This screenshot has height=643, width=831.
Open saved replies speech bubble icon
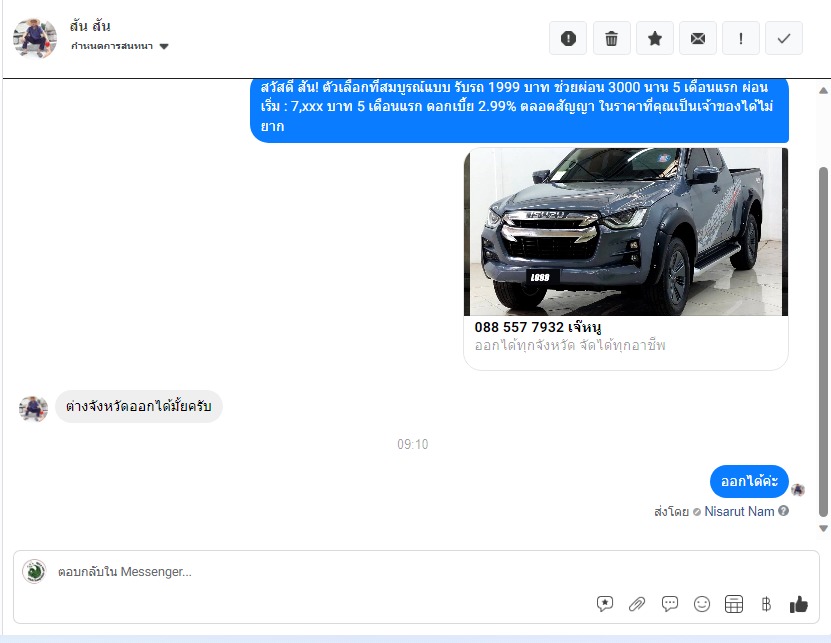click(670, 604)
